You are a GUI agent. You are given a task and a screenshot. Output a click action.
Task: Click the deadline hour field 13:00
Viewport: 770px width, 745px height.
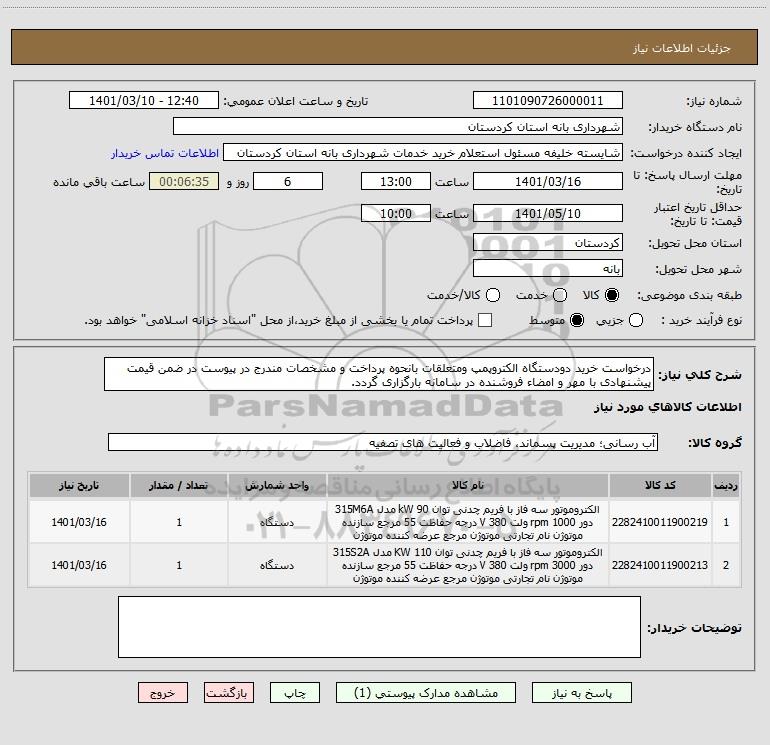396,181
